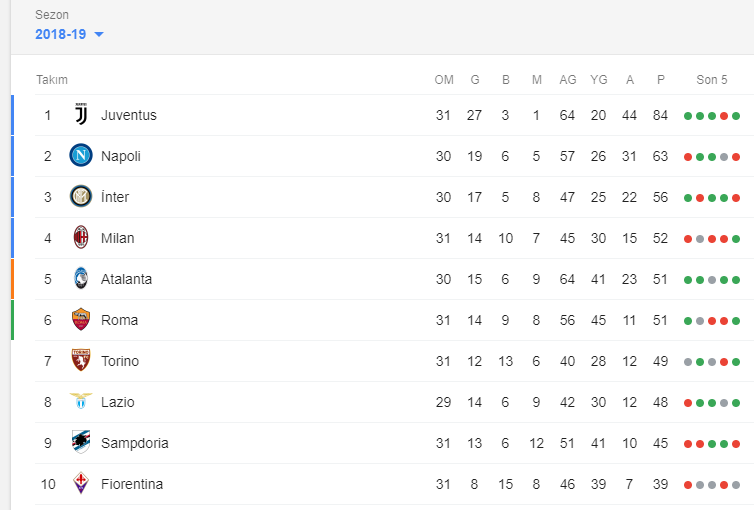The width and height of the screenshot is (754, 510).
Task: Click the Inter club badge
Action: coord(81,197)
